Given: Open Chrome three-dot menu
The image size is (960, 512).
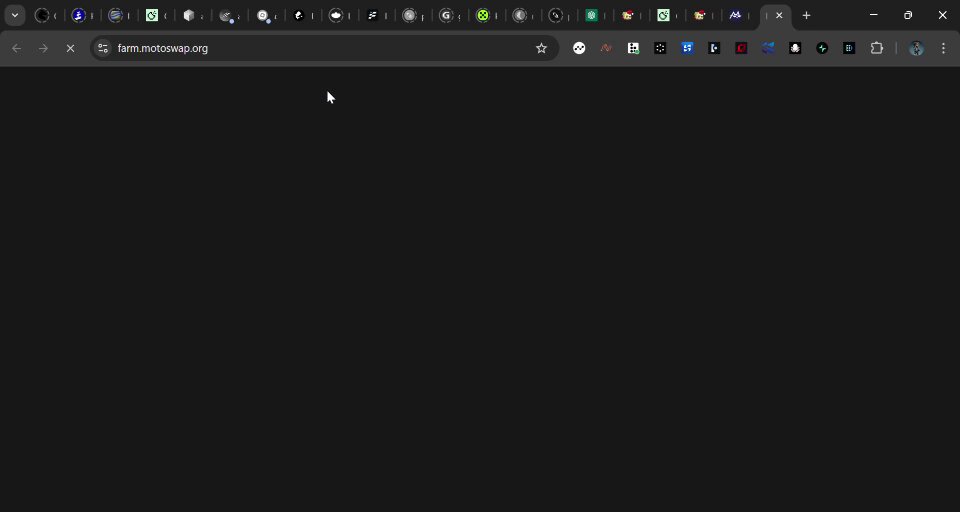Looking at the screenshot, I should click(943, 48).
